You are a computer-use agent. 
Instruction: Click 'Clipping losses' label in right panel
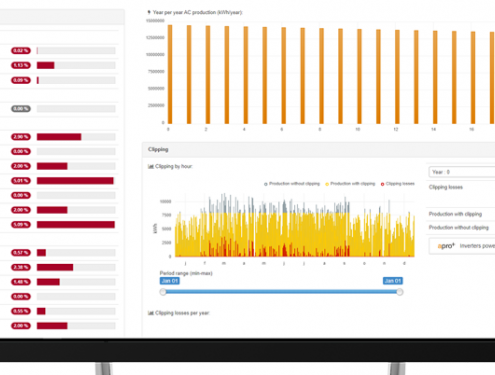pos(446,187)
